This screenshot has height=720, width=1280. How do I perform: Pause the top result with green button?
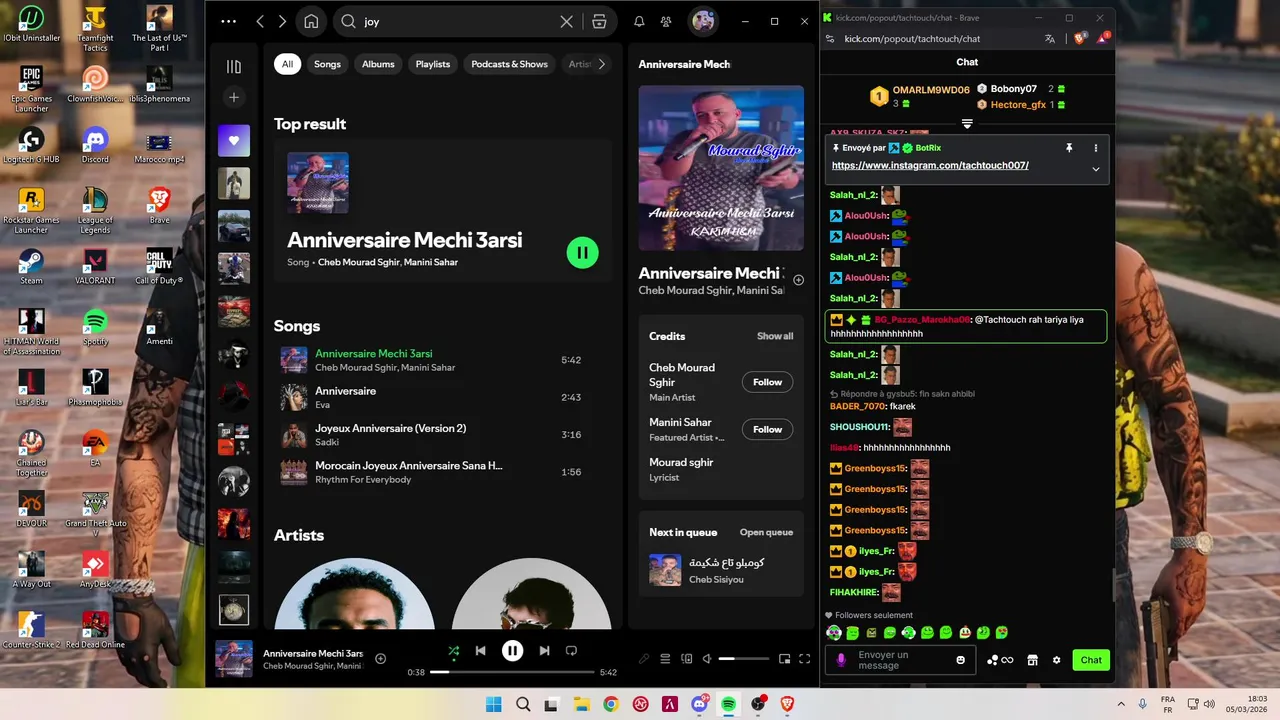pos(582,252)
